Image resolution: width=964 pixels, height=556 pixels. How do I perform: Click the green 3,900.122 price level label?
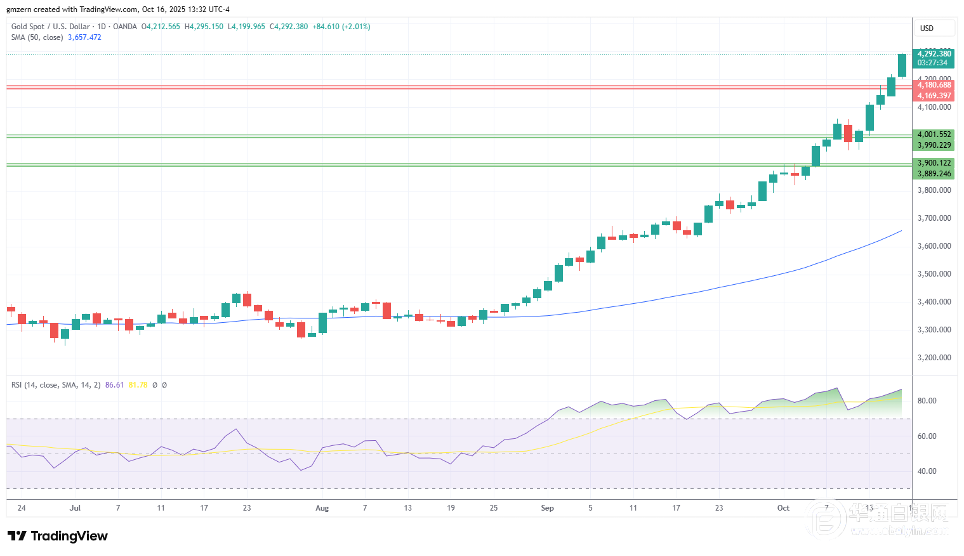coord(933,162)
